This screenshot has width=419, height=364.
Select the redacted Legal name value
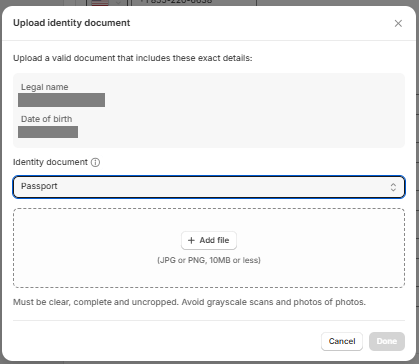61,100
